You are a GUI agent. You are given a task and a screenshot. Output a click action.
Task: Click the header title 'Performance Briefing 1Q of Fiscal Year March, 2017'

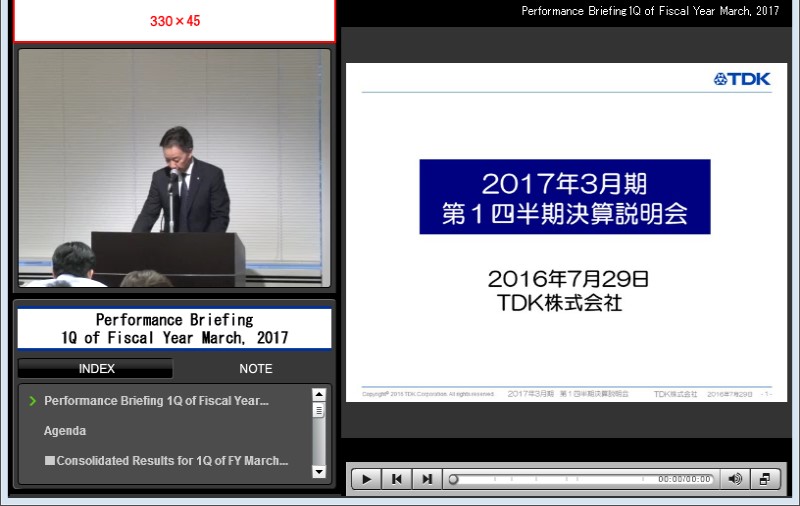650,11
